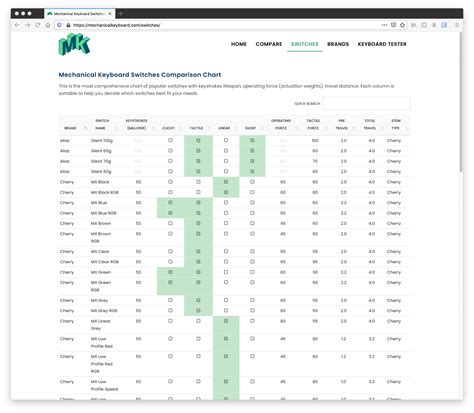Reload the page with the refresh icon
Viewport: 474px width, 413px height.
click(38, 25)
